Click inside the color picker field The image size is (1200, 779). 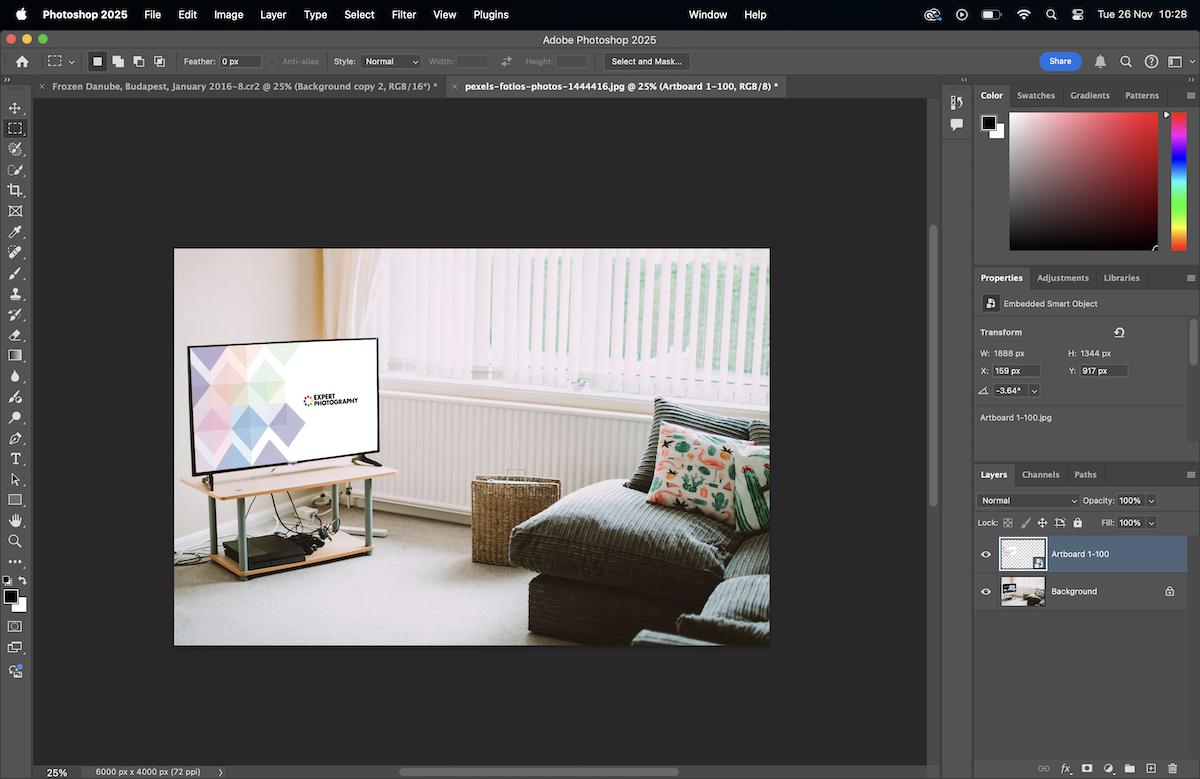tap(1083, 180)
